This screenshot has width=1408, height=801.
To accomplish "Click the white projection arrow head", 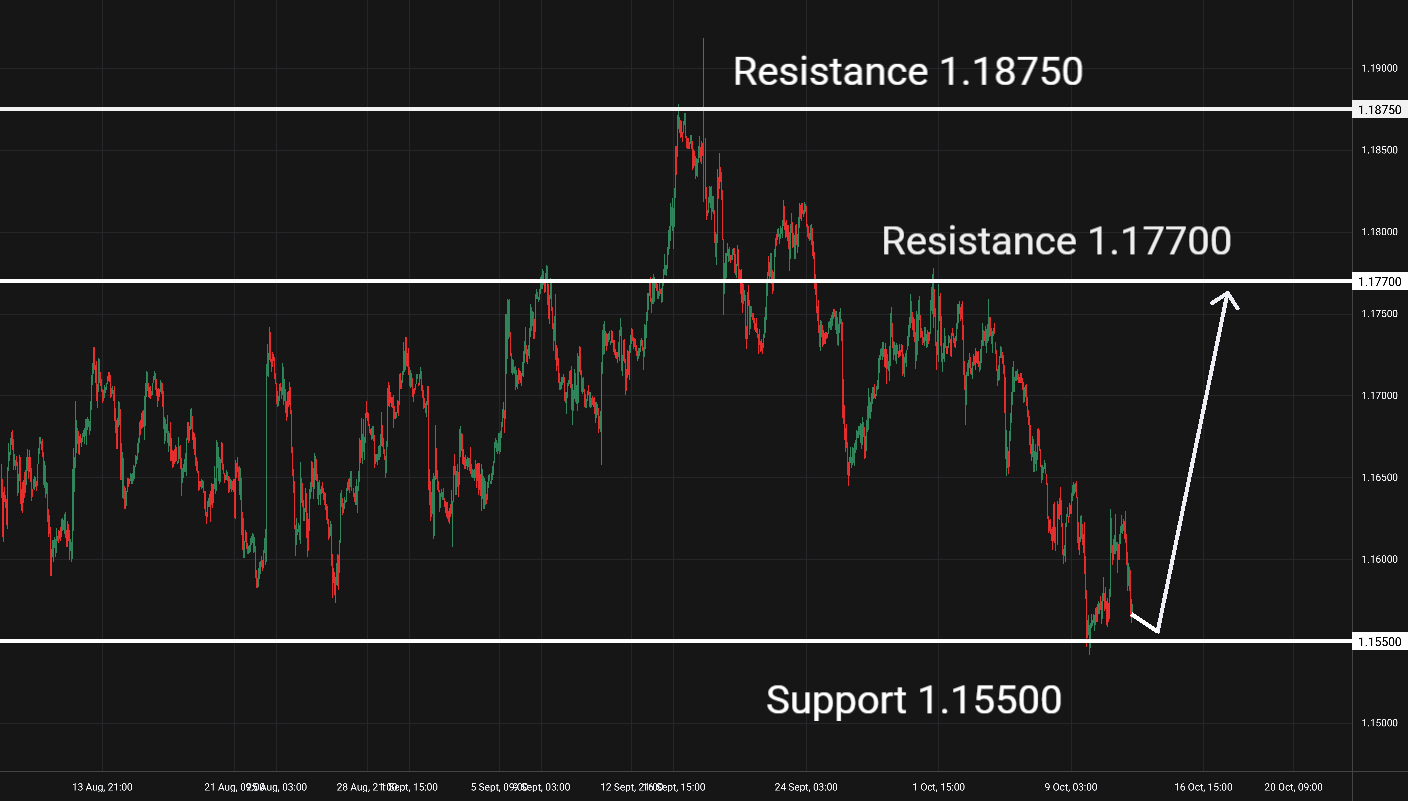I will click(1228, 297).
